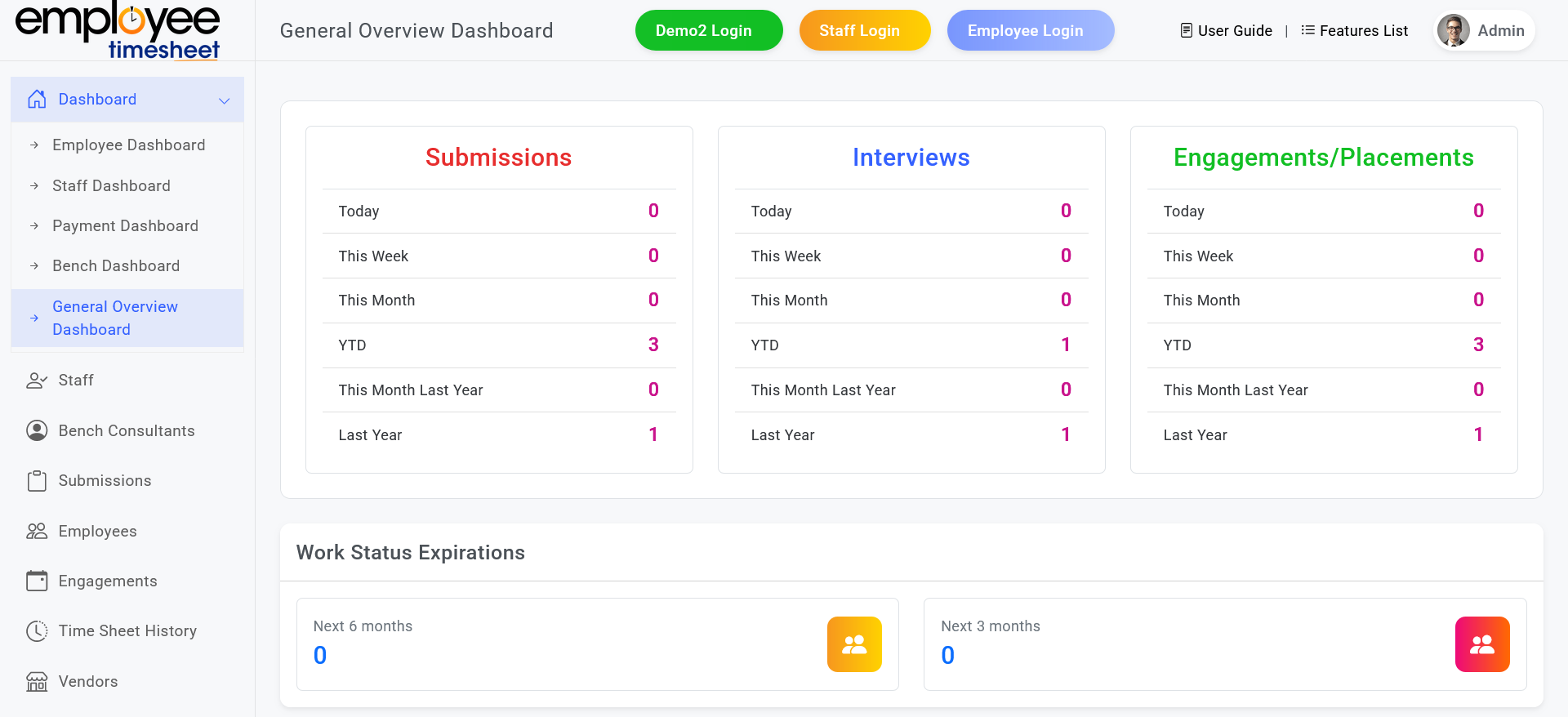Click the Engagements calendar icon
This screenshot has height=717, width=1568.
tap(37, 581)
